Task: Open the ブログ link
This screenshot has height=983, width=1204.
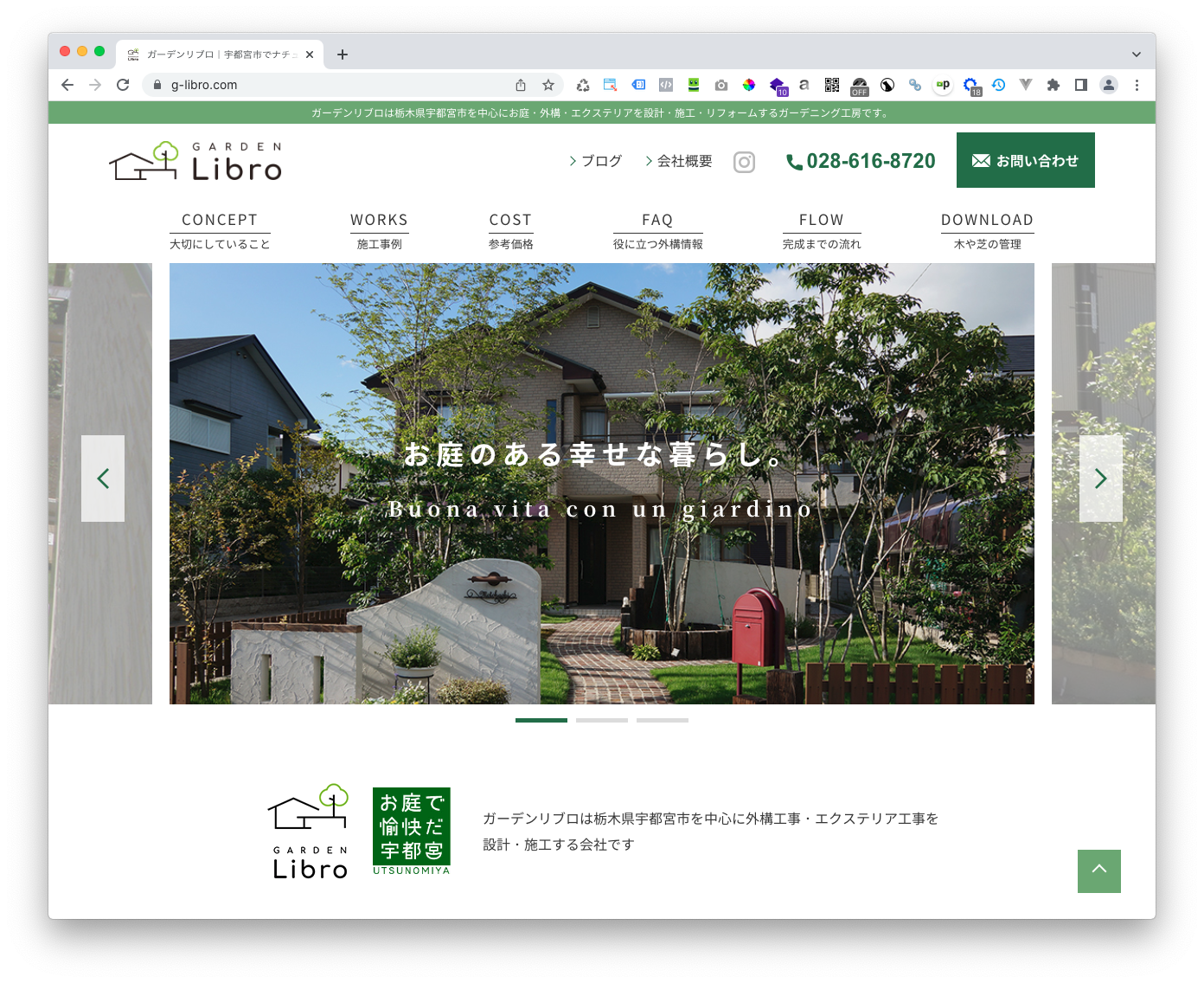Action: click(x=596, y=161)
